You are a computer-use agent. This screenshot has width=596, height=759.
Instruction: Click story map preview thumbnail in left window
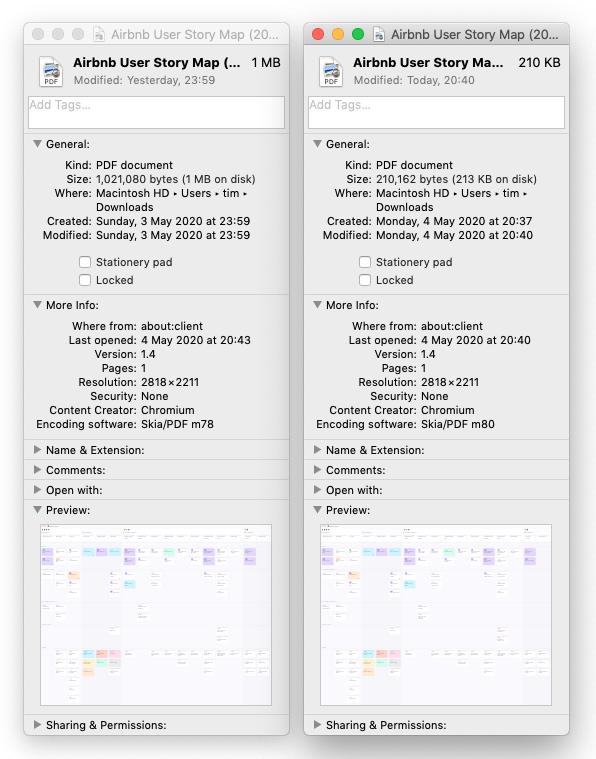click(x=156, y=615)
